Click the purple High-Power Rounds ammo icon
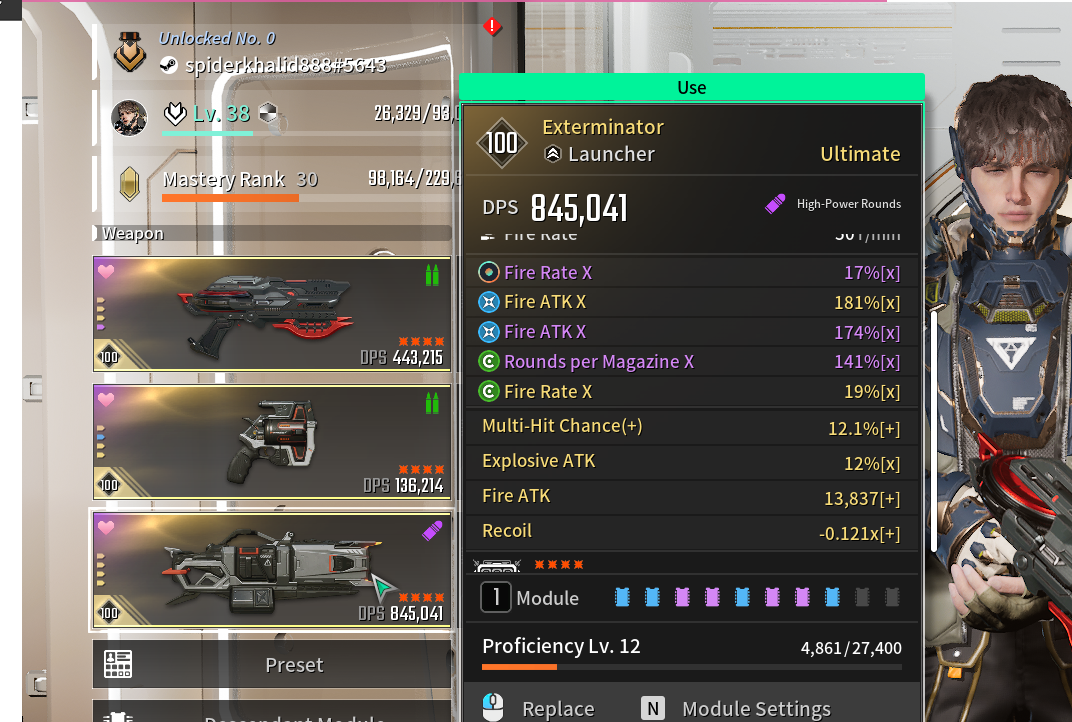This screenshot has height=722, width=1072. click(x=775, y=204)
